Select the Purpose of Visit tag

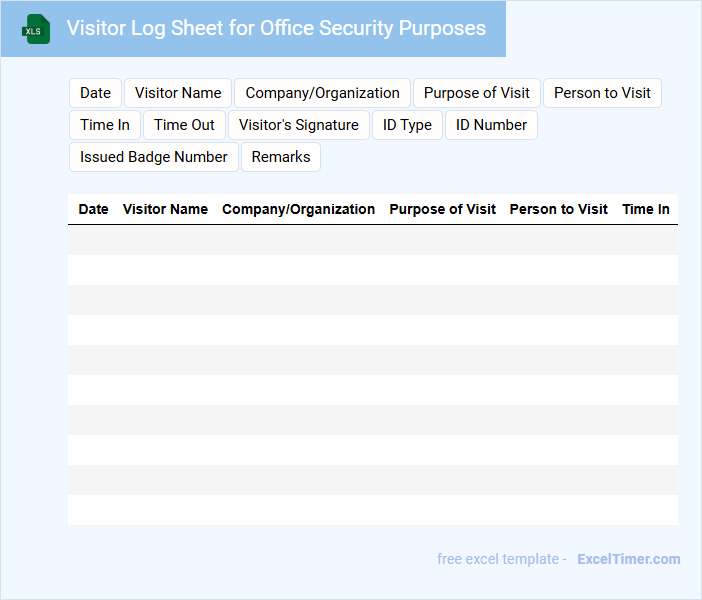(x=477, y=93)
